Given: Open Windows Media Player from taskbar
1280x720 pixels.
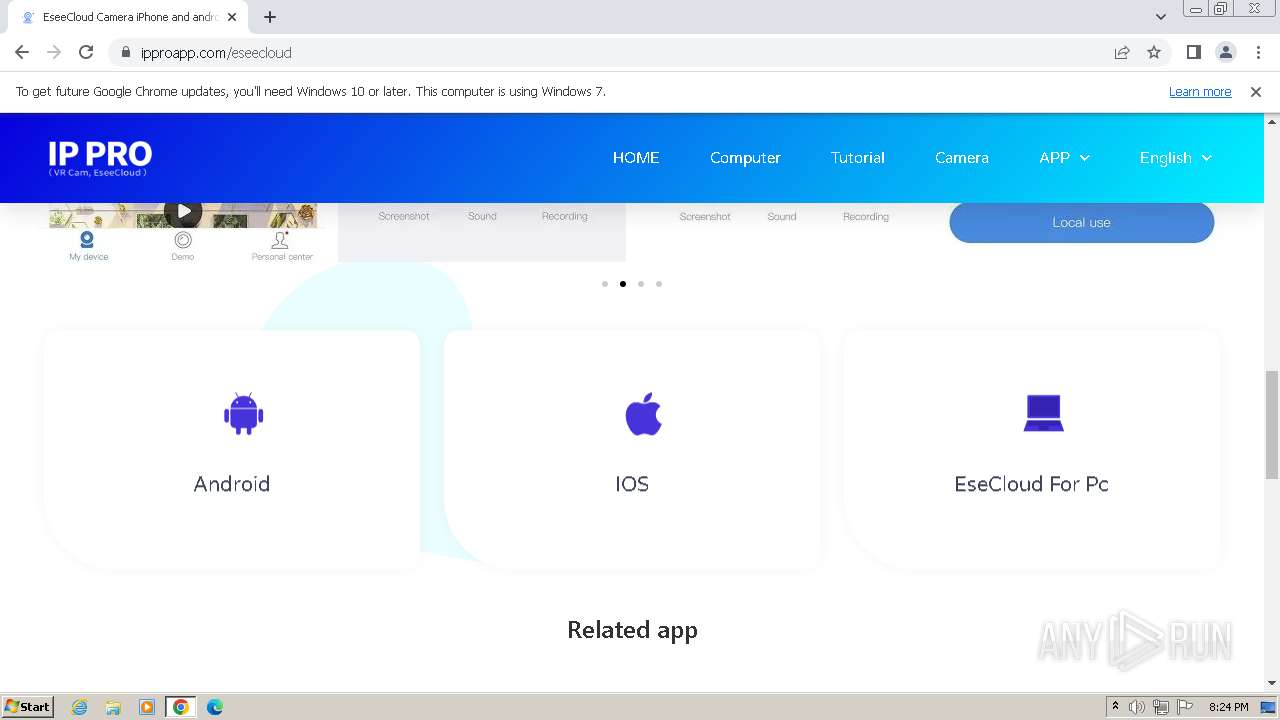Looking at the screenshot, I should tap(147, 707).
